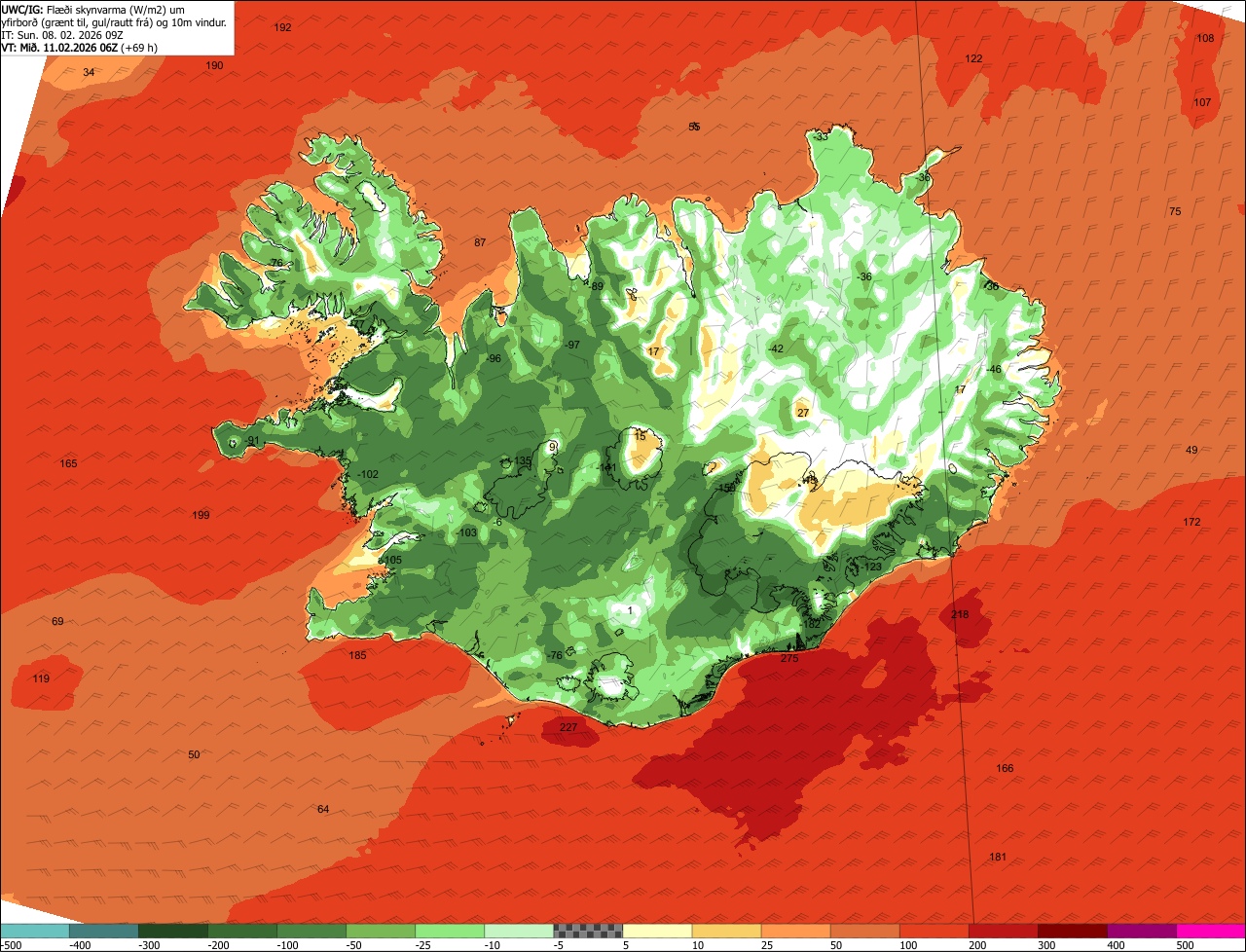The image size is (1246, 952).
Task: Click the legend swatch between 10 and 25
Action: pyautogui.click(x=726, y=931)
